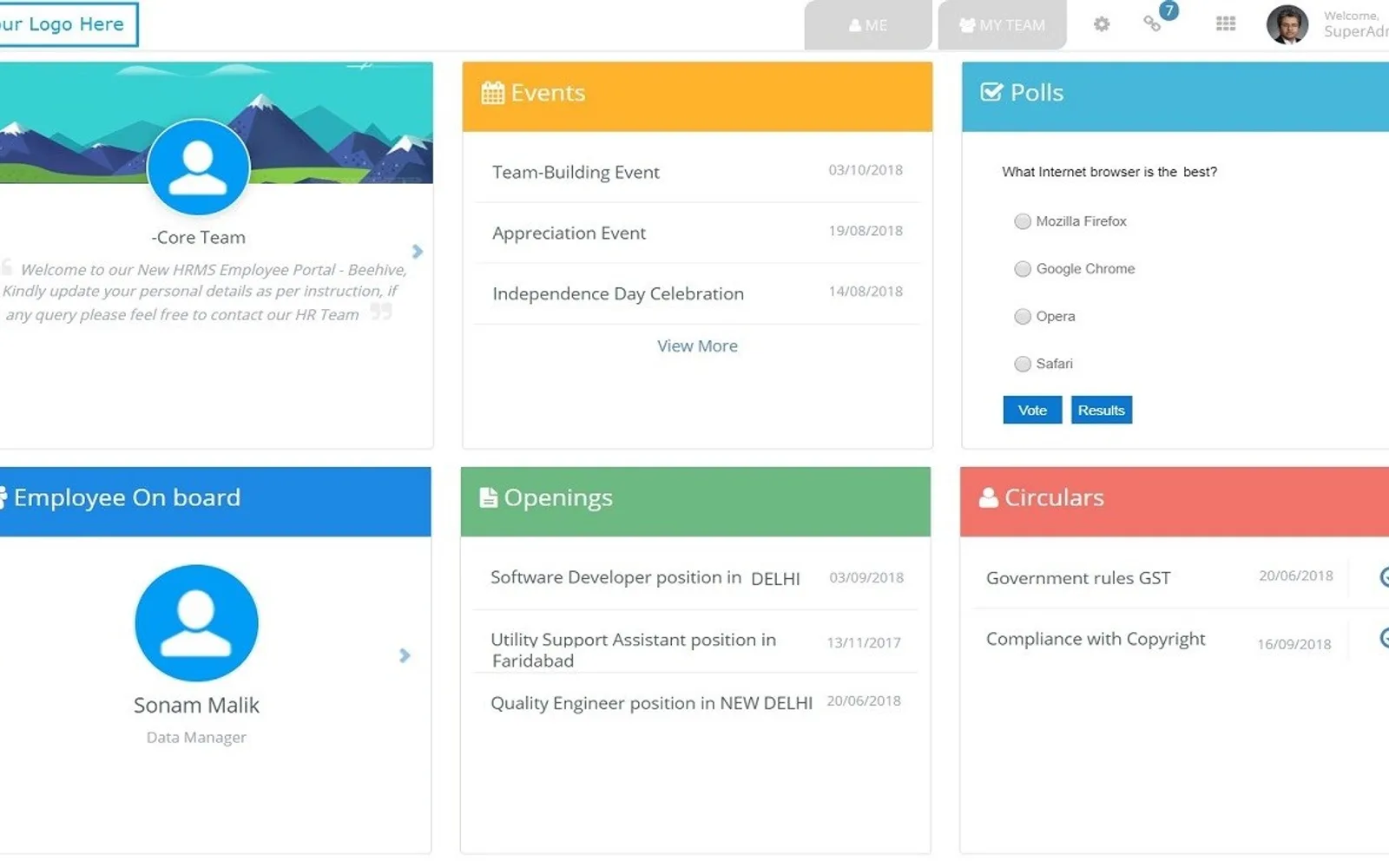The image size is (1389, 868).
Task: Click the Employee On board header
Action: 215,502
